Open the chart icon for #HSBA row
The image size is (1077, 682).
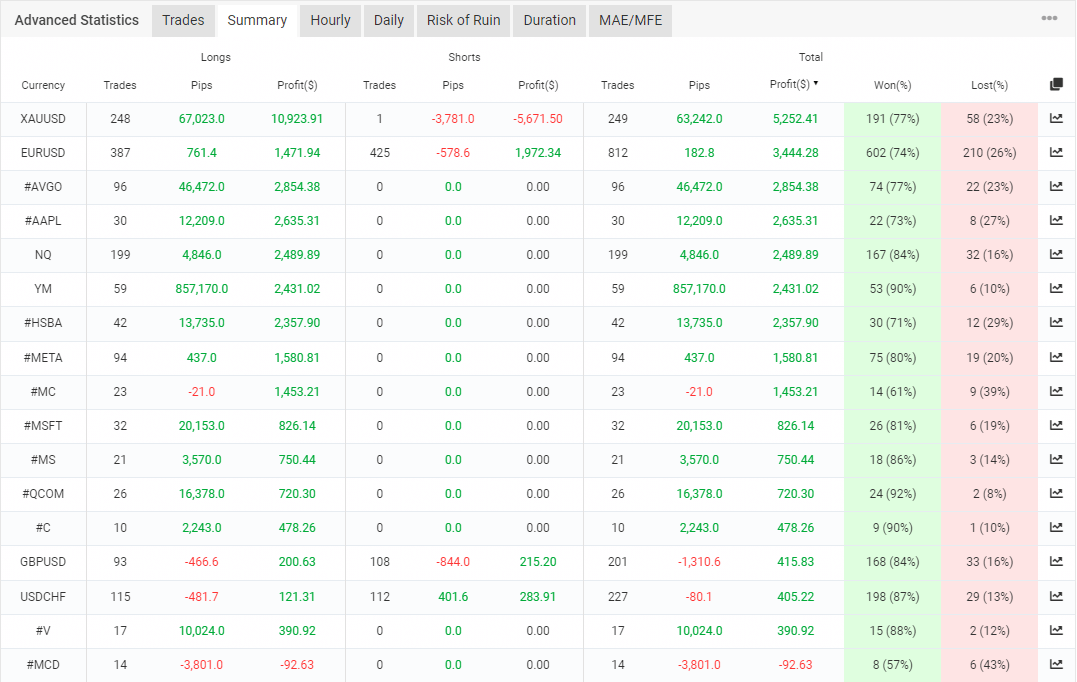1056,322
